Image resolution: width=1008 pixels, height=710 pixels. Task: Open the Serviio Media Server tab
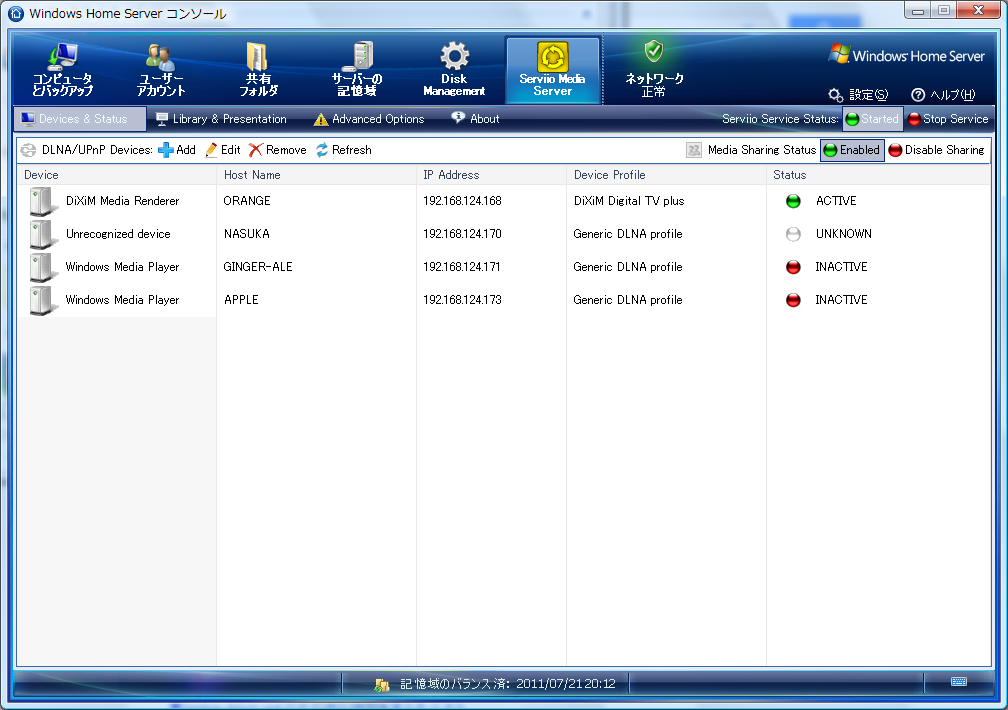[x=552, y=70]
